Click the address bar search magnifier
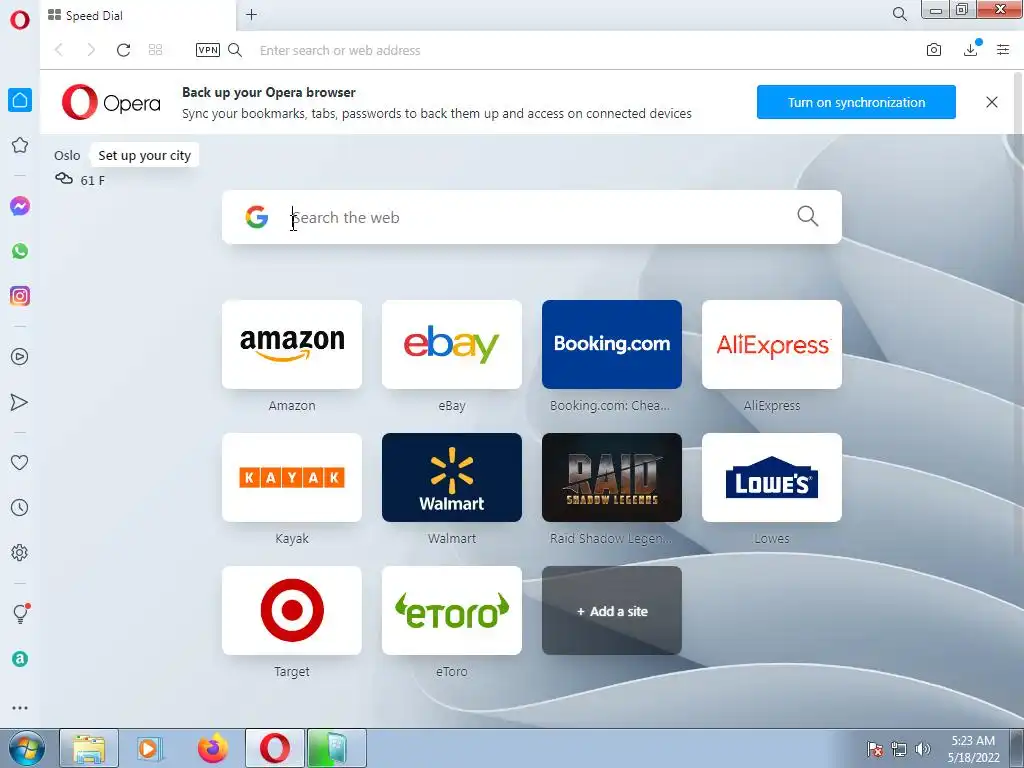The image size is (1024, 768). pyautogui.click(x=235, y=50)
